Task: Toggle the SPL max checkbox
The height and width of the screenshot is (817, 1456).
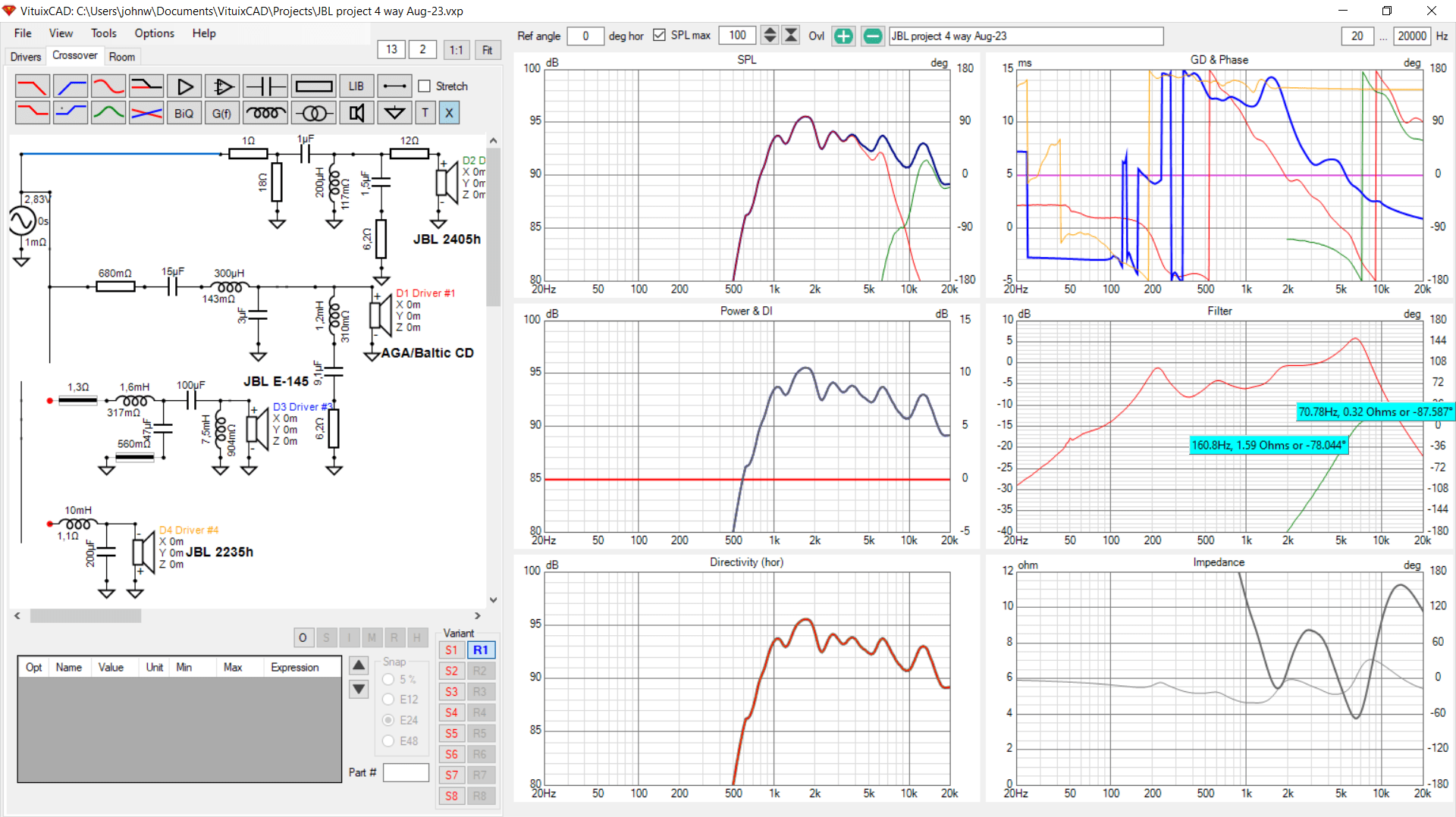Action: [659, 36]
